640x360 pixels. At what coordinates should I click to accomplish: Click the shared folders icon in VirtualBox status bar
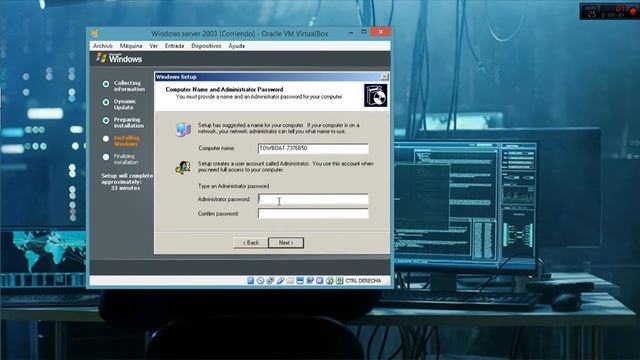coord(290,281)
